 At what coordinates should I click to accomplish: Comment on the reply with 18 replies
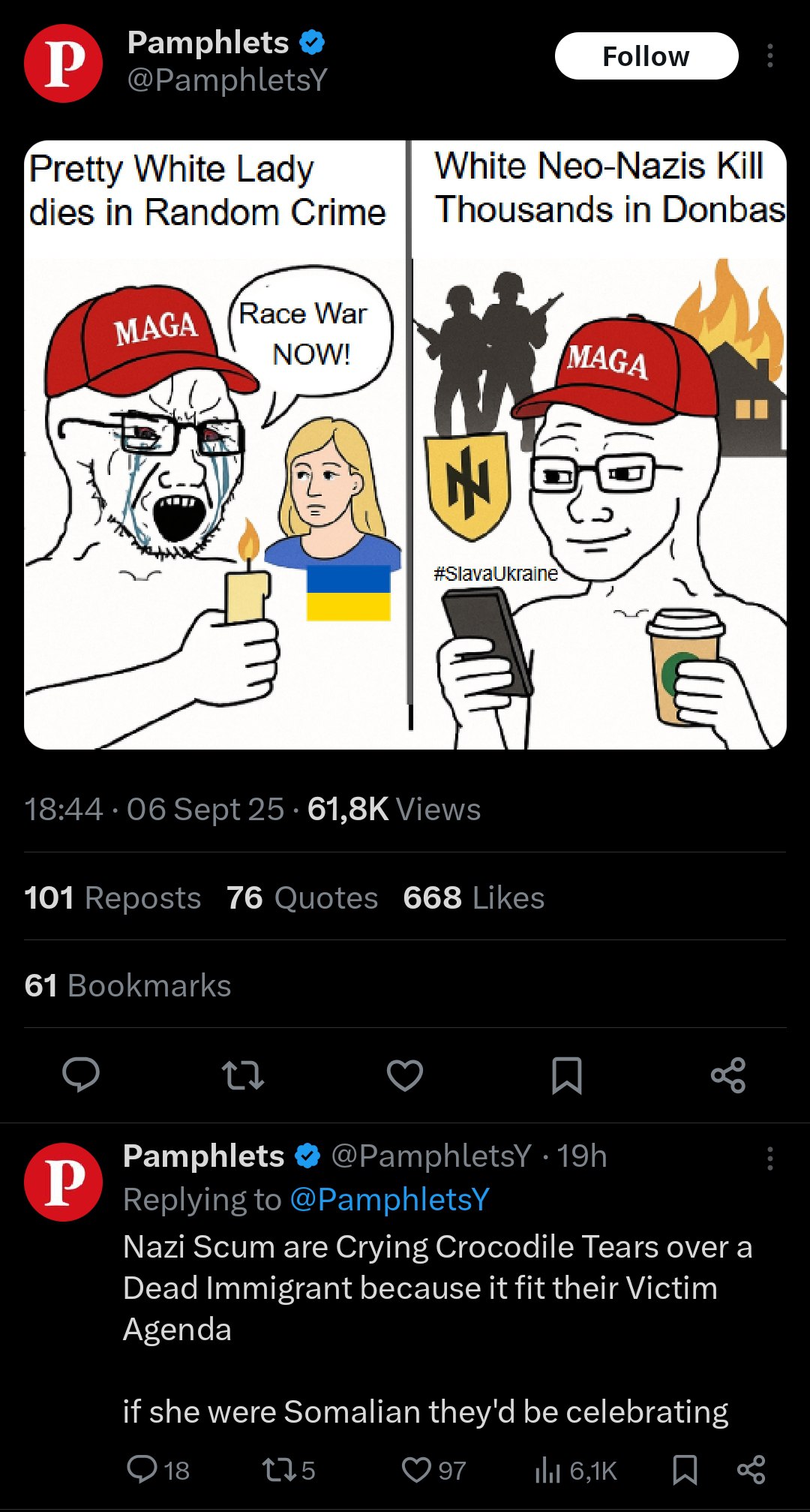[157, 1469]
